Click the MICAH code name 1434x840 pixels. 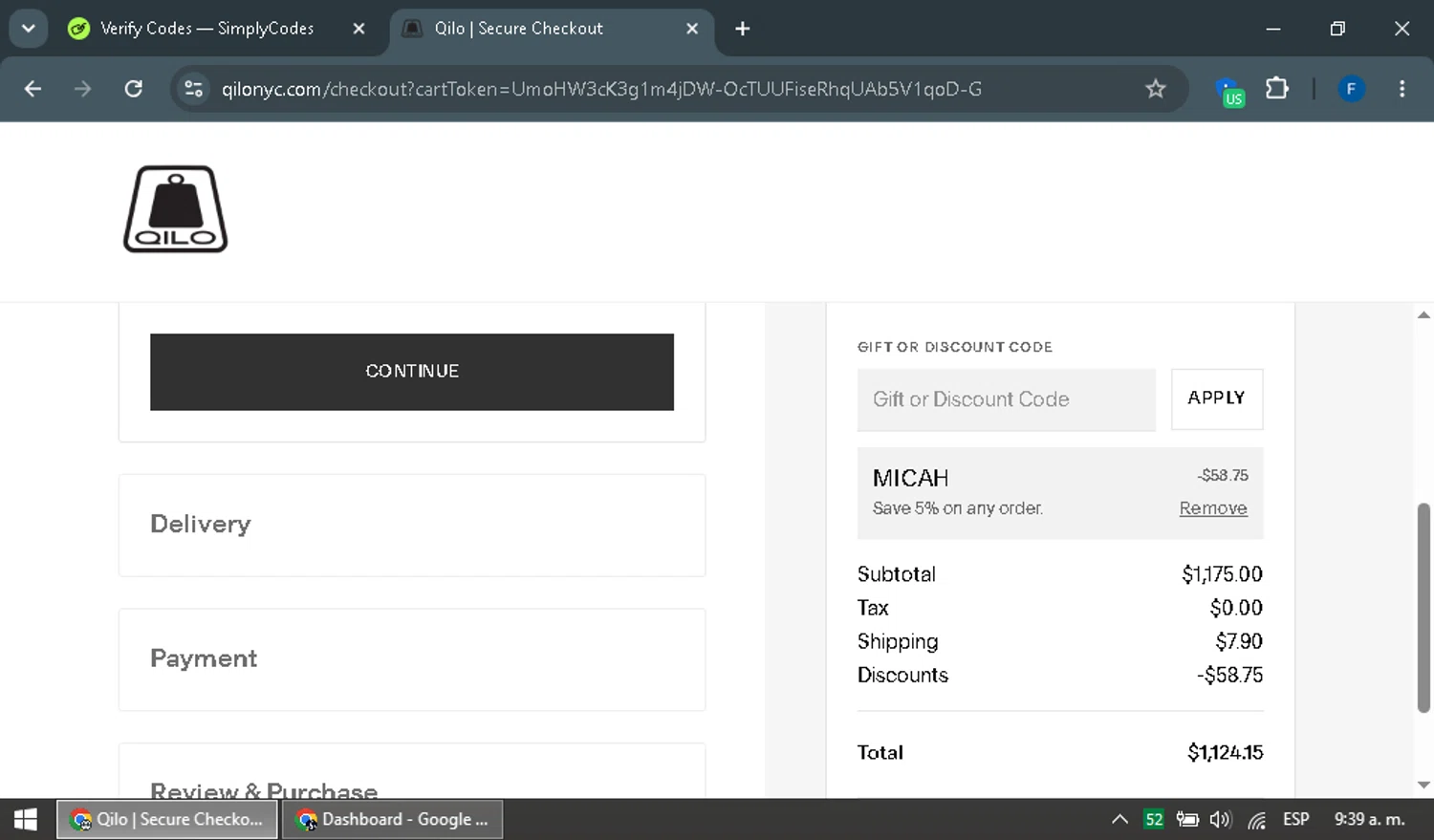coord(910,478)
